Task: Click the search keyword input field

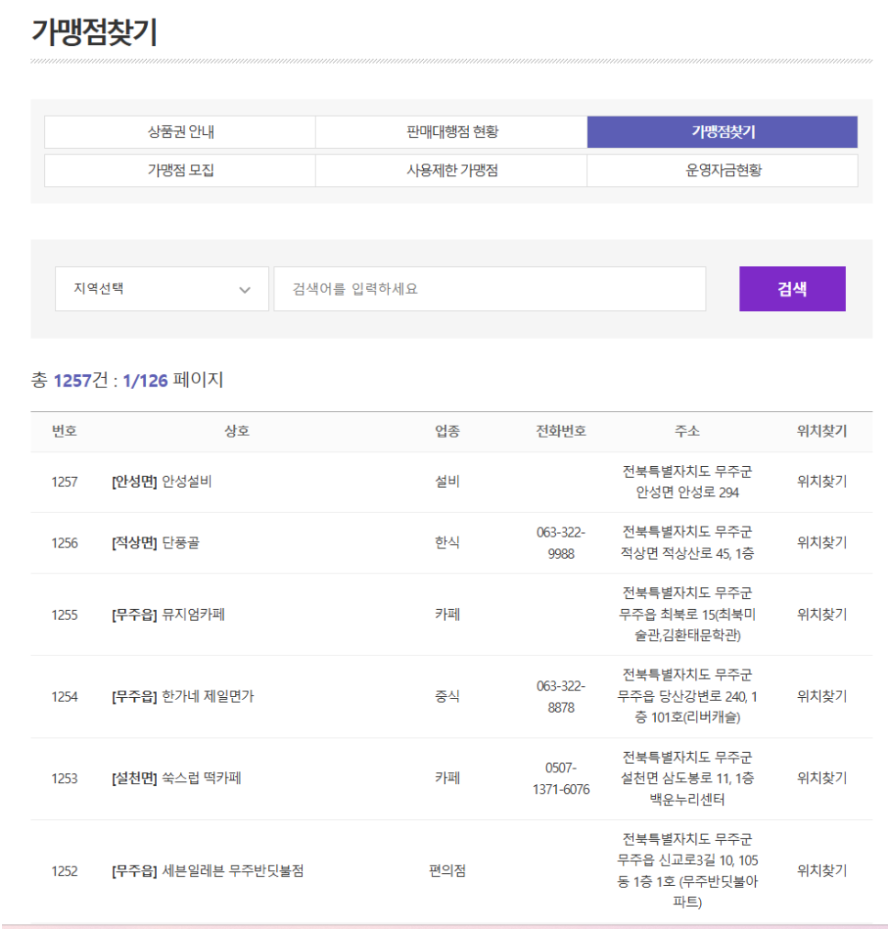Action: click(x=489, y=289)
